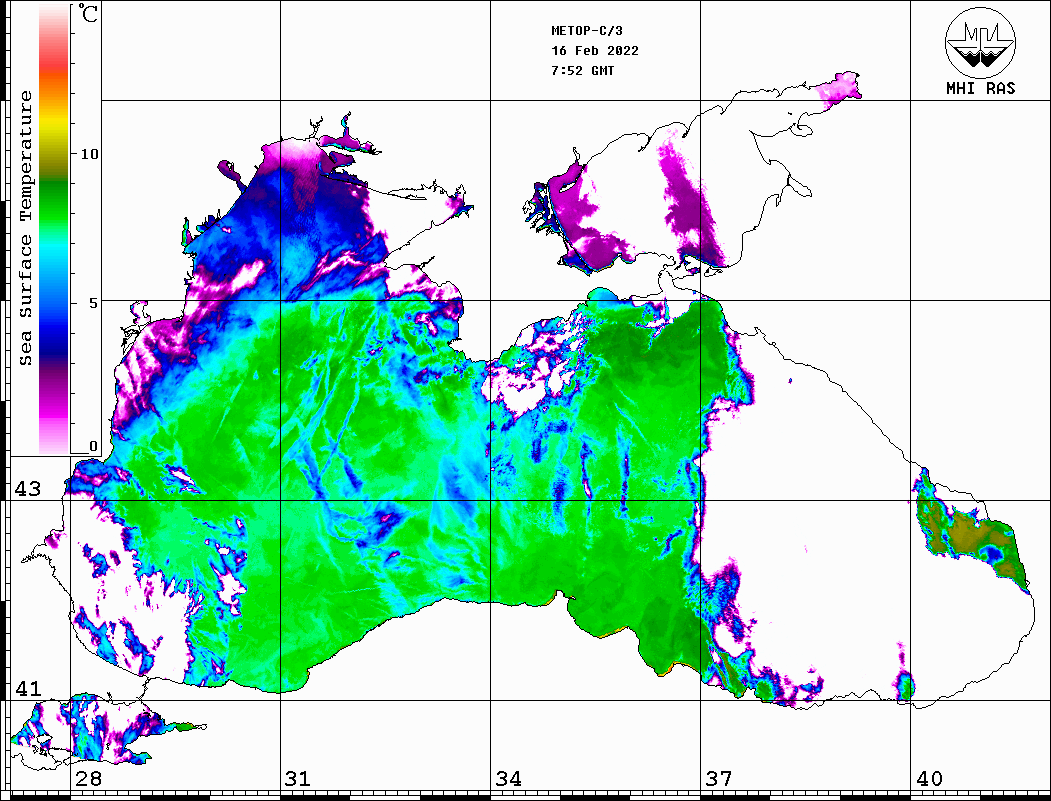
Task: Click latitude label '43'
Action: pos(28,489)
